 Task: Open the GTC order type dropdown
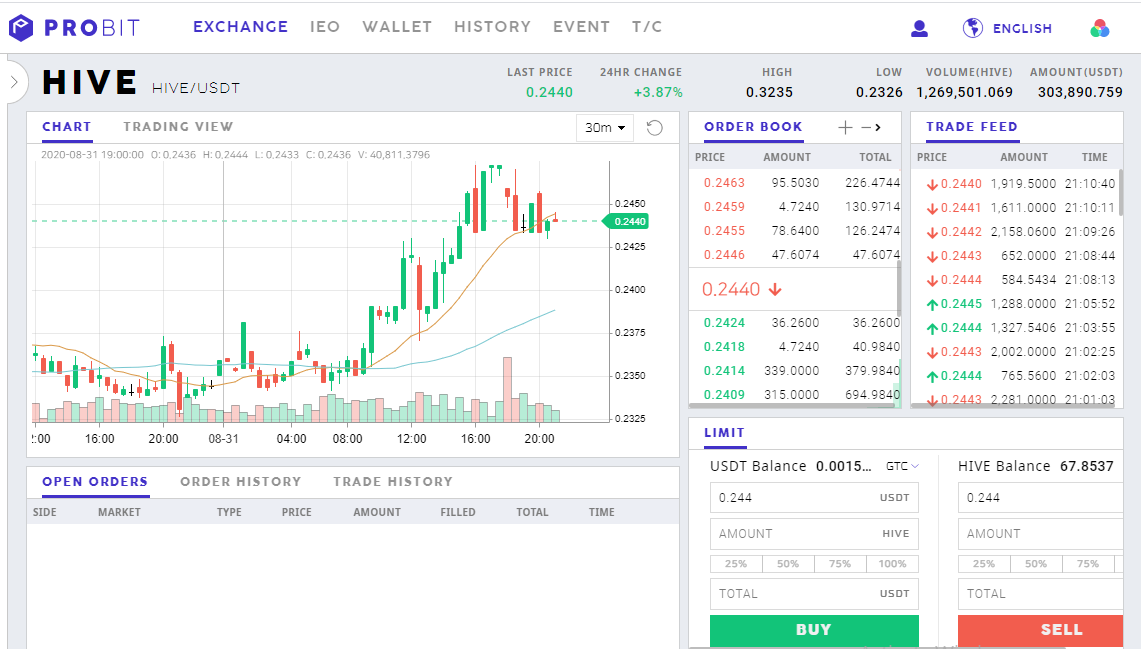point(902,466)
